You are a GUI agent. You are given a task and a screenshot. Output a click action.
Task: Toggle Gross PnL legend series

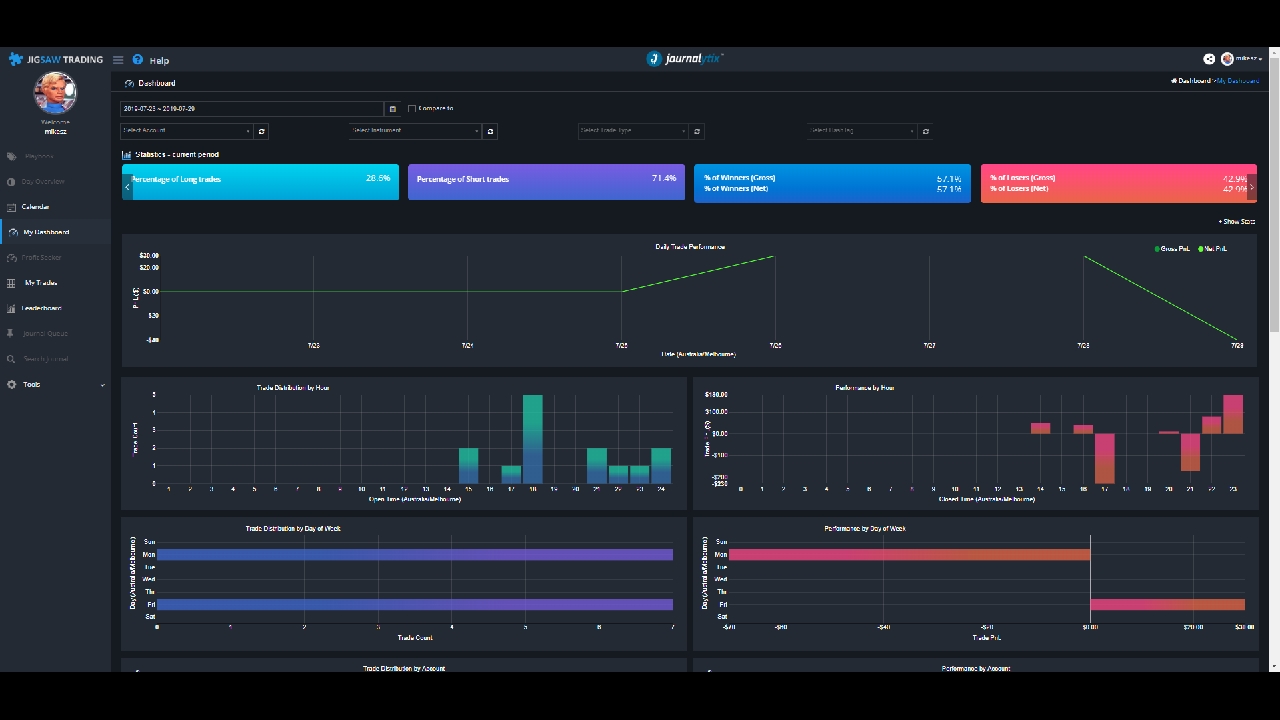1172,249
